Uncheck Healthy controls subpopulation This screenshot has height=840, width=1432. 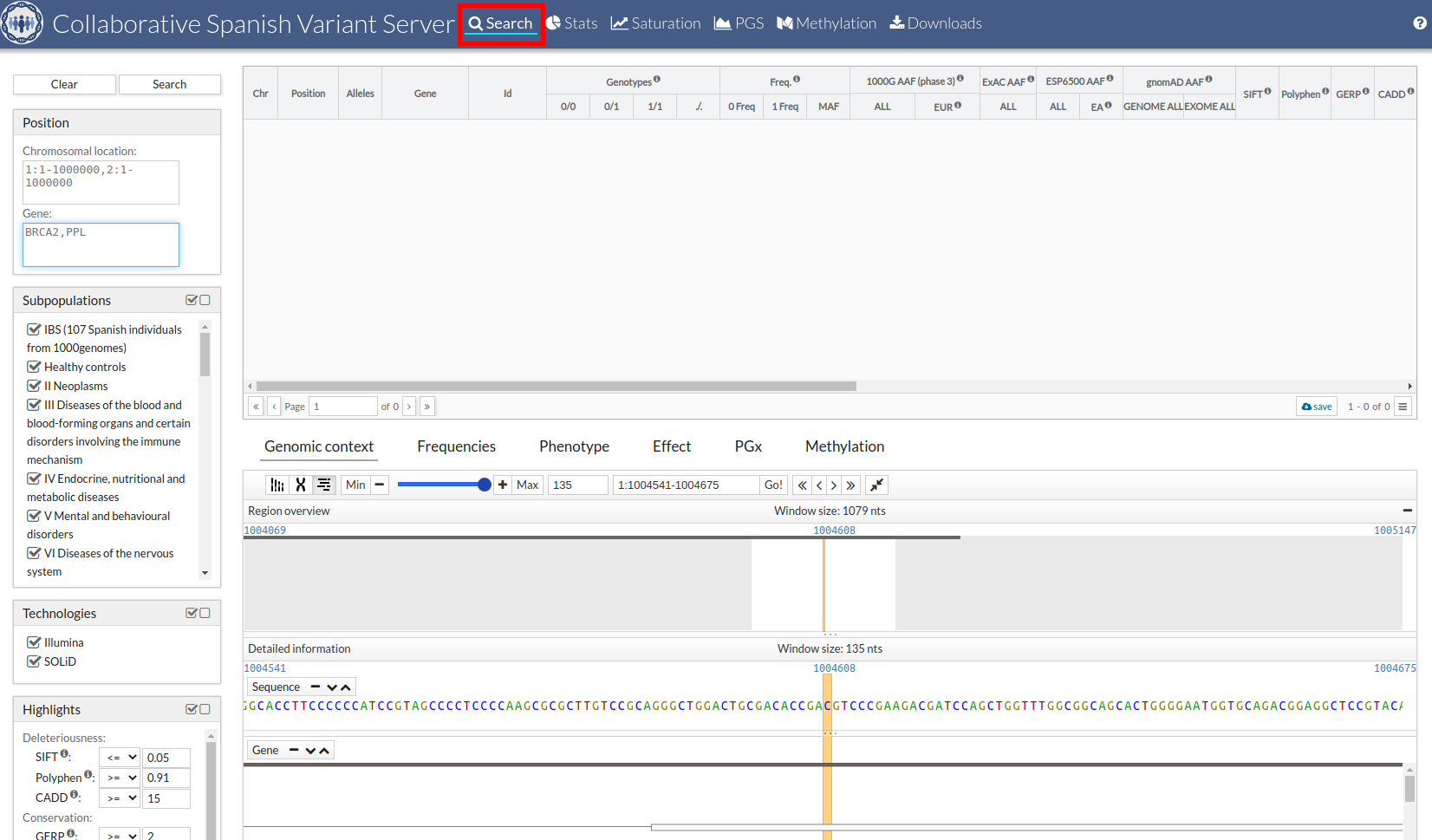[x=34, y=367]
